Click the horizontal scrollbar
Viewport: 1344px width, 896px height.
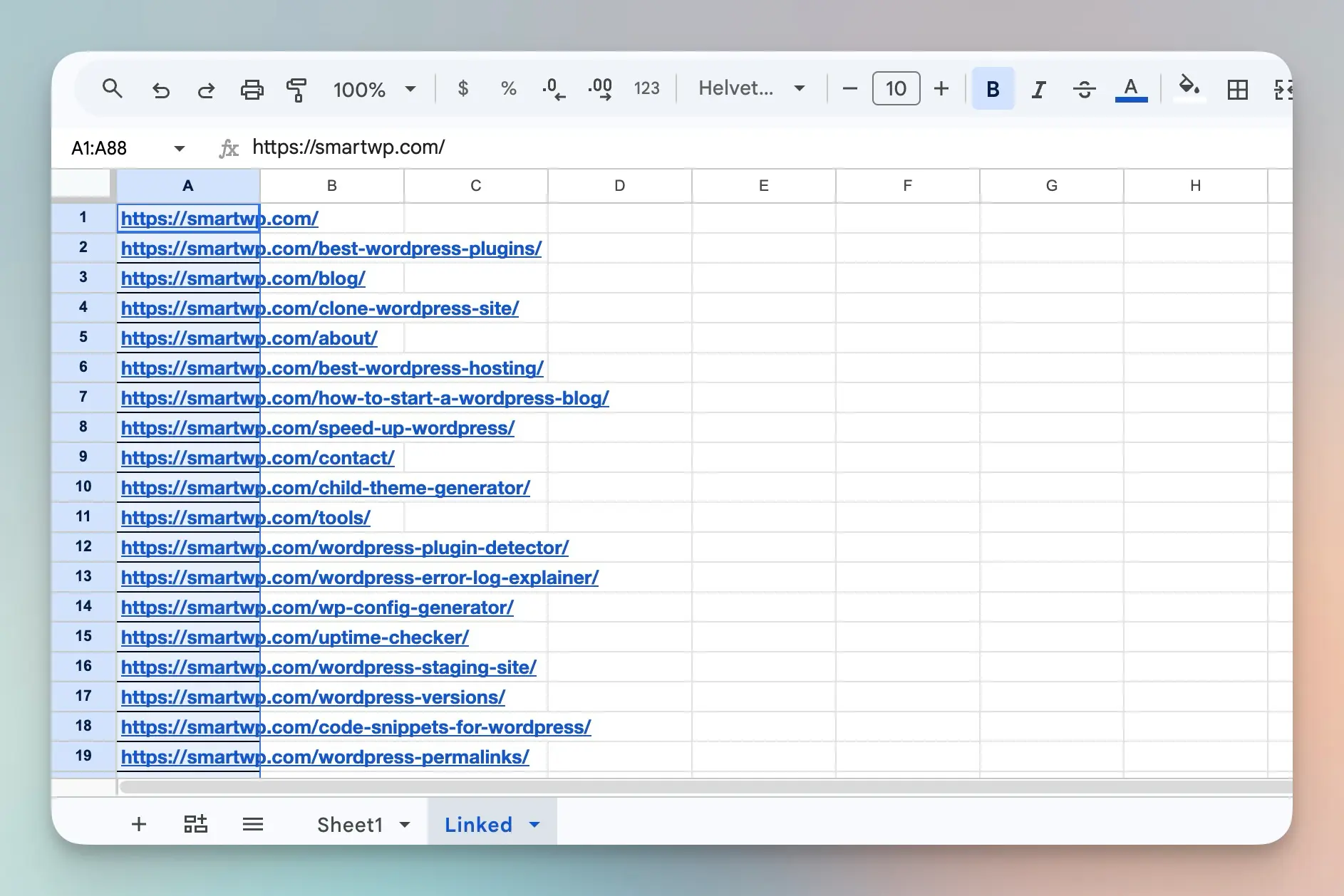click(705, 787)
